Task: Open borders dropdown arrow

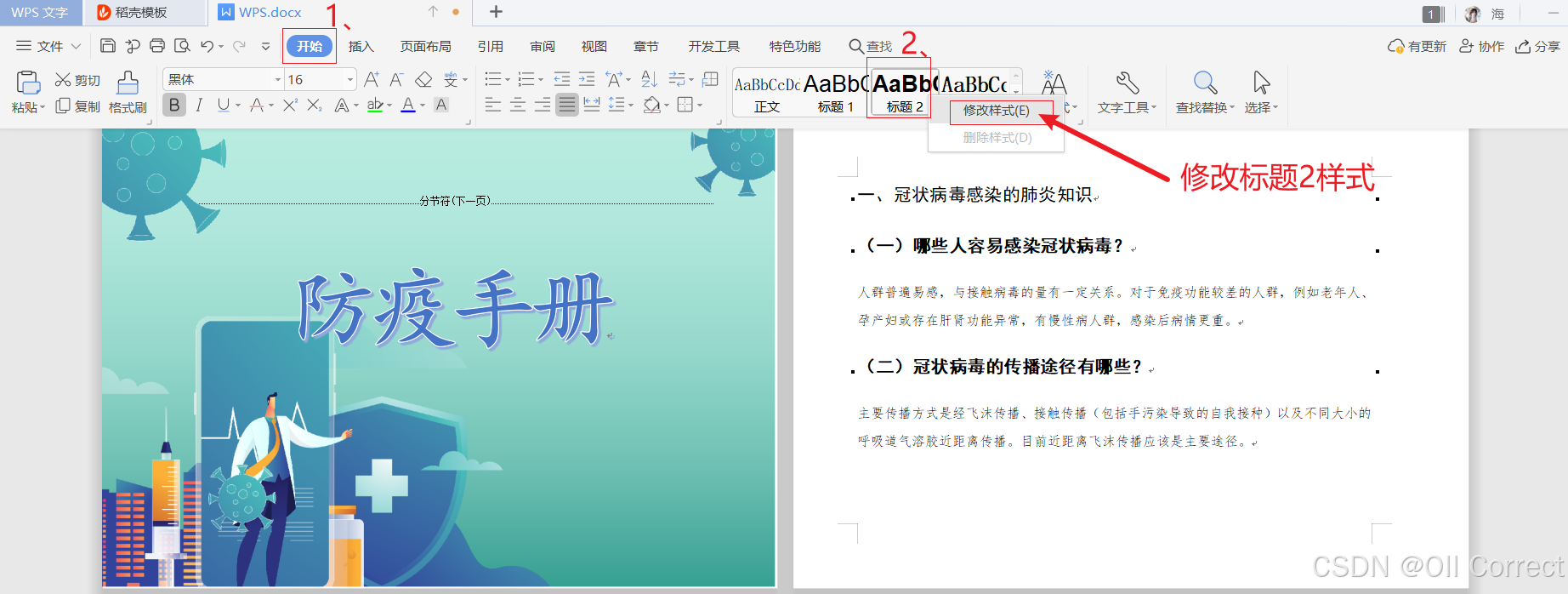Action: 700,106
